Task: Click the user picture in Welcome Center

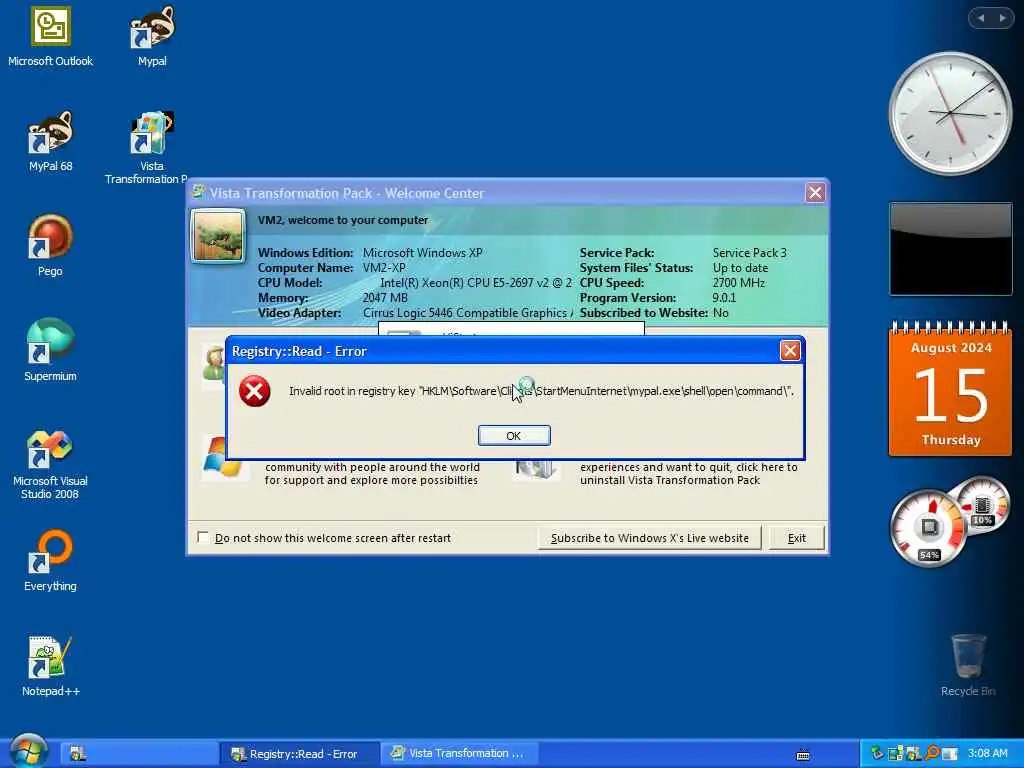Action: pyautogui.click(x=218, y=236)
